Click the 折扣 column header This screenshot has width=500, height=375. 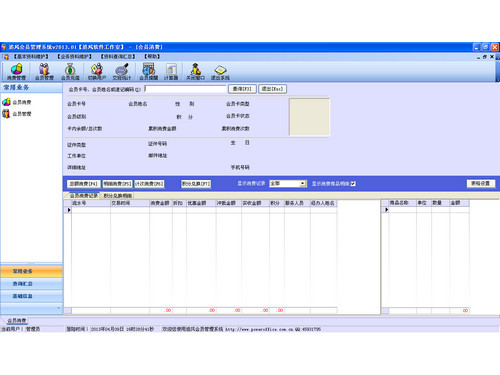click(179, 203)
